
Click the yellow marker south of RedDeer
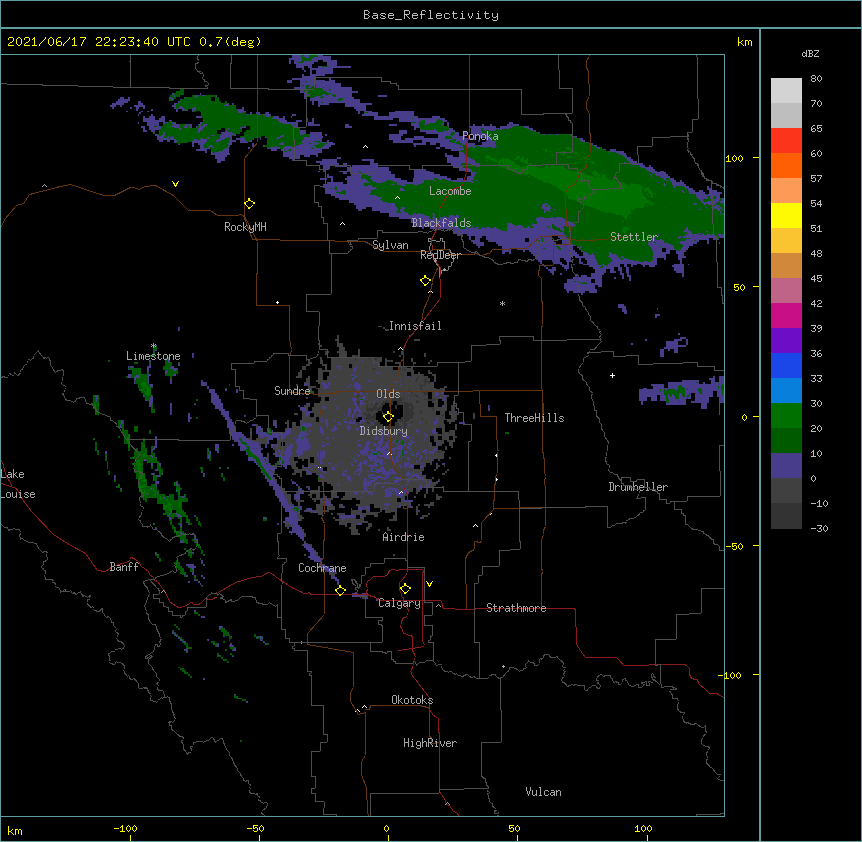426,281
